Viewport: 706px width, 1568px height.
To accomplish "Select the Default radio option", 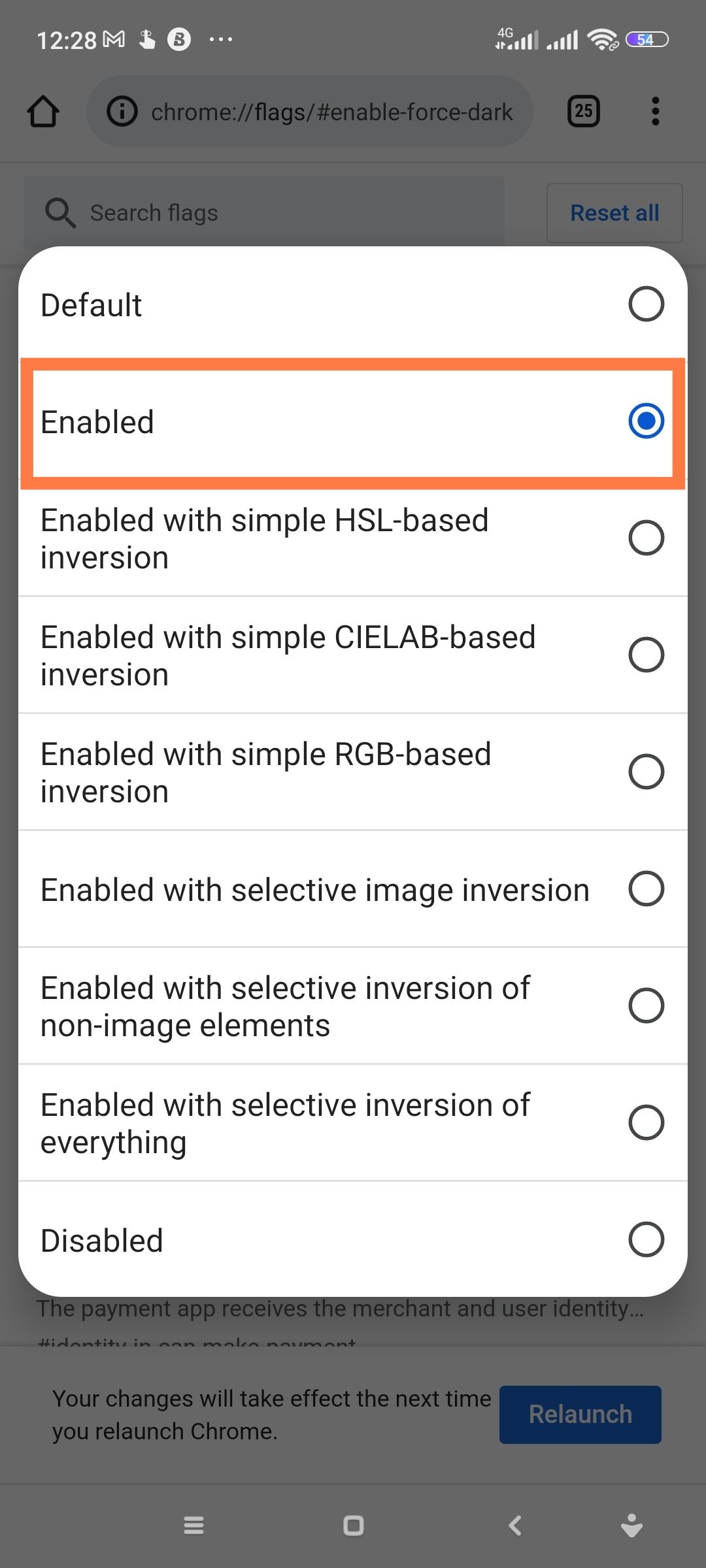I will (x=646, y=304).
